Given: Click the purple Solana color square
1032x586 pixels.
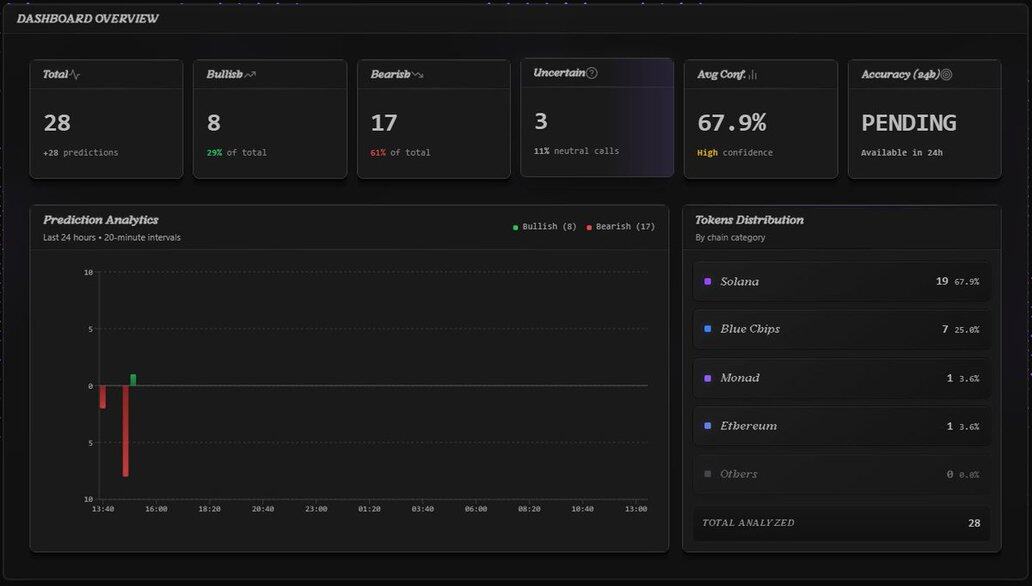Looking at the screenshot, I should pos(708,282).
